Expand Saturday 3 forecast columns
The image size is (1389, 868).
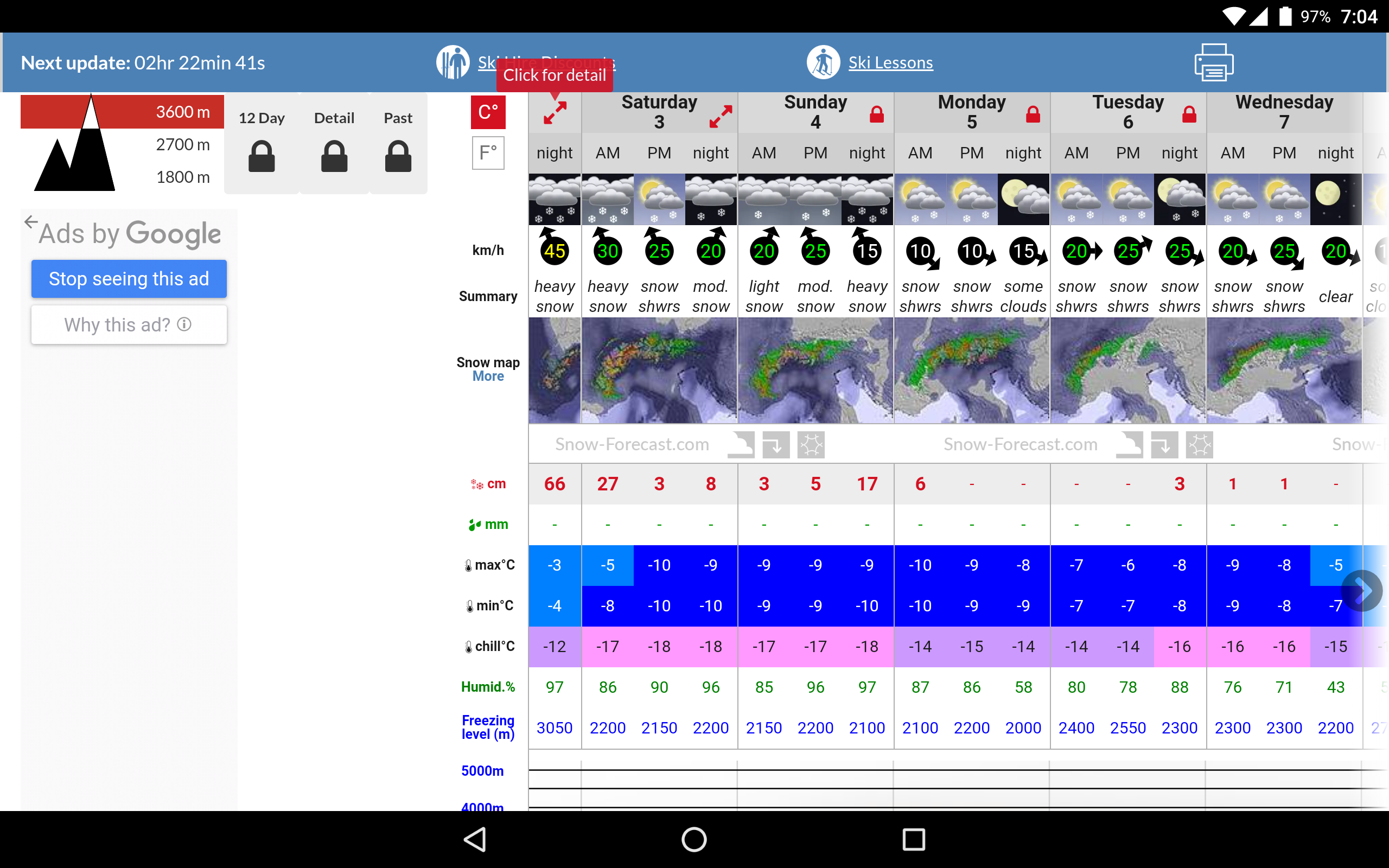pos(721,117)
